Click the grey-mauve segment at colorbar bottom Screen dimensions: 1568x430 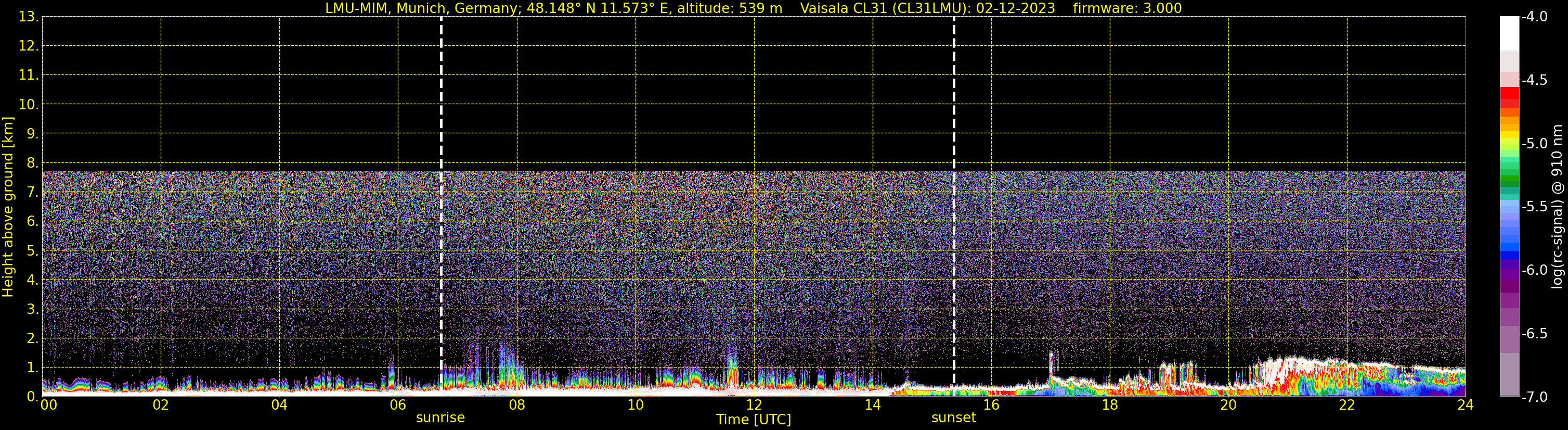(x=1509, y=375)
